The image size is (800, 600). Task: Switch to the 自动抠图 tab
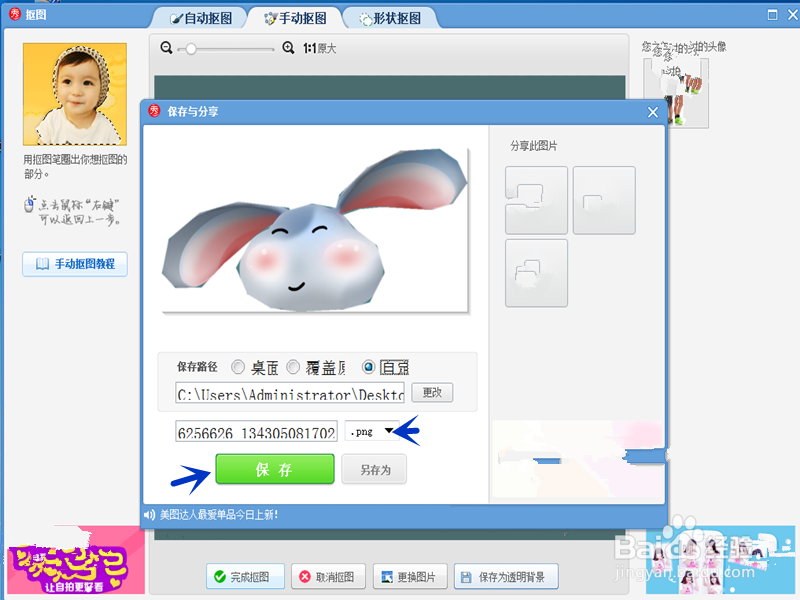click(x=202, y=18)
